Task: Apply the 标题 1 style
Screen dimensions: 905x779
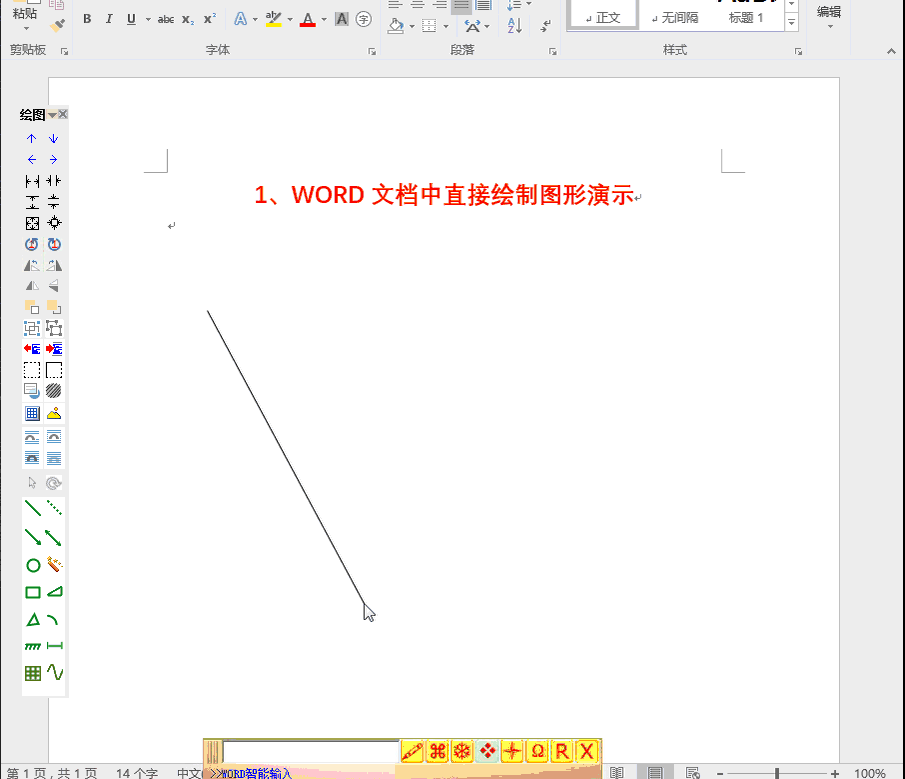Action: point(746,17)
